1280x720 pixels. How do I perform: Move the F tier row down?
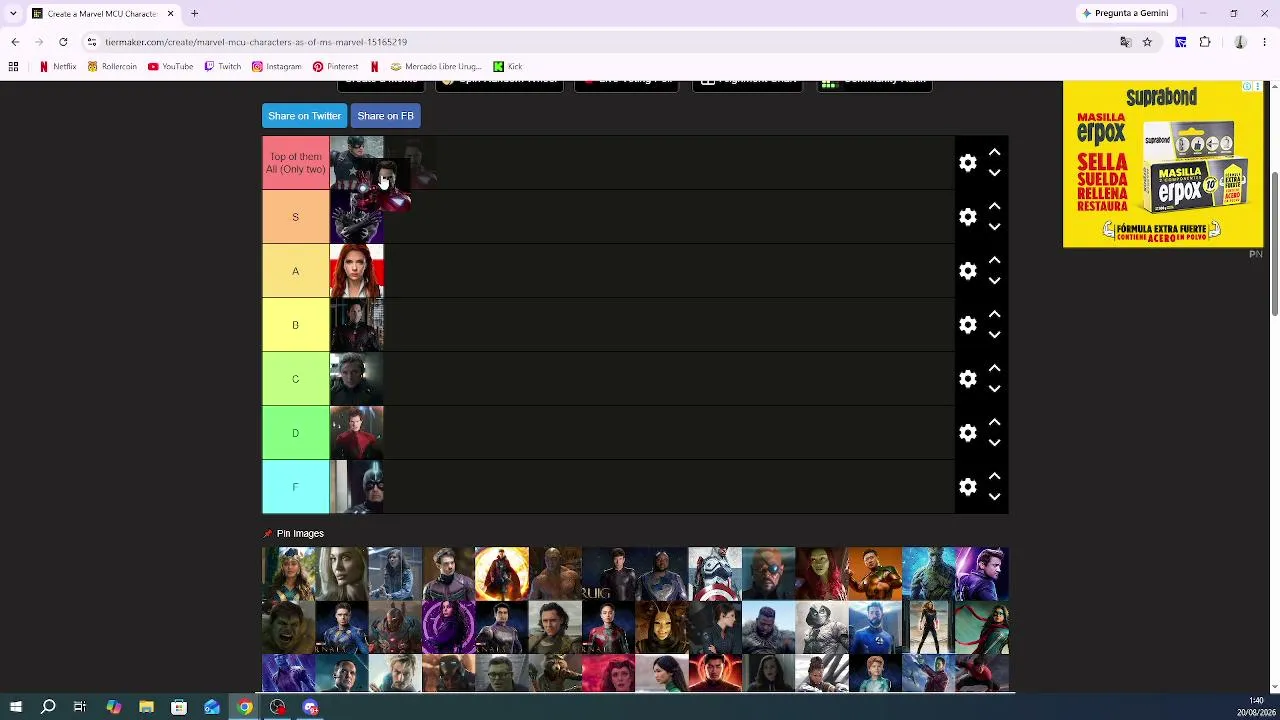(994, 497)
